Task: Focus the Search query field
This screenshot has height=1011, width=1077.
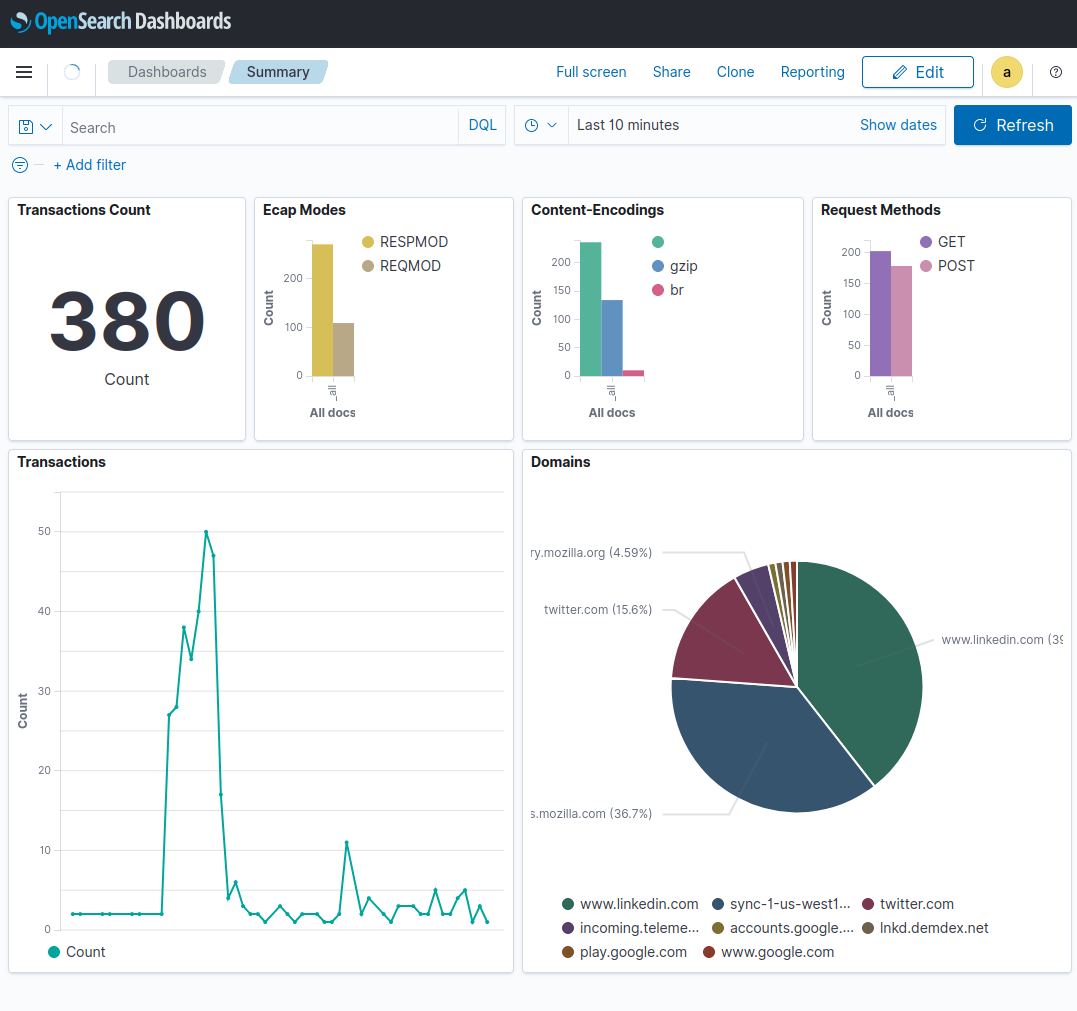Action: pos(260,127)
